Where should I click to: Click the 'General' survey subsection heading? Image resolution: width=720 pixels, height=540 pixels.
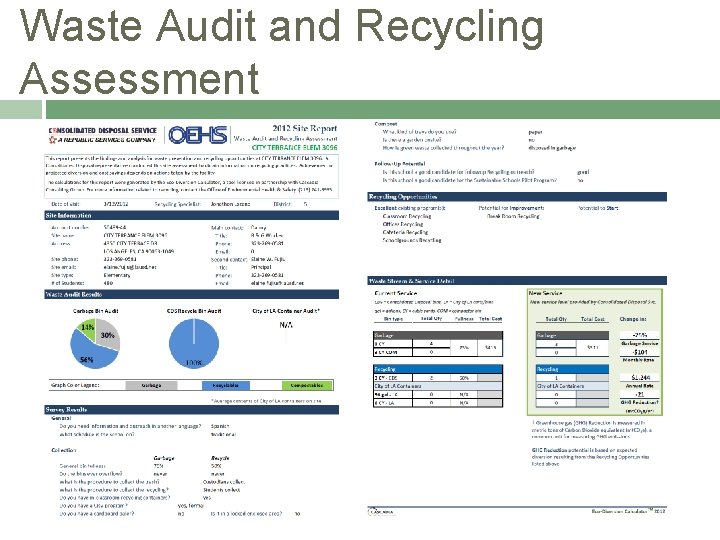click(61, 418)
